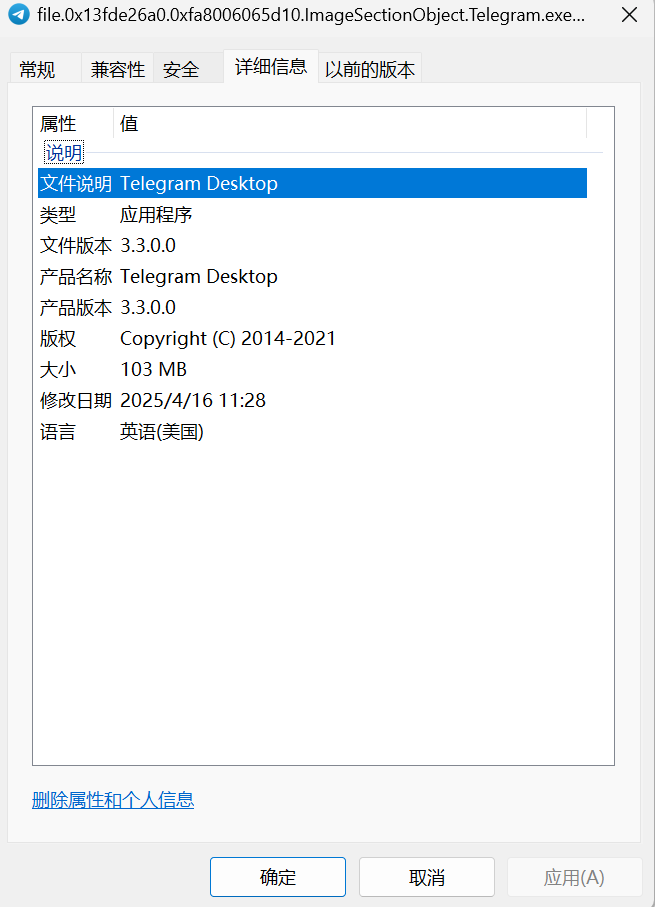Confirm with the 确定 button
This screenshot has width=655, height=907.
(x=278, y=877)
